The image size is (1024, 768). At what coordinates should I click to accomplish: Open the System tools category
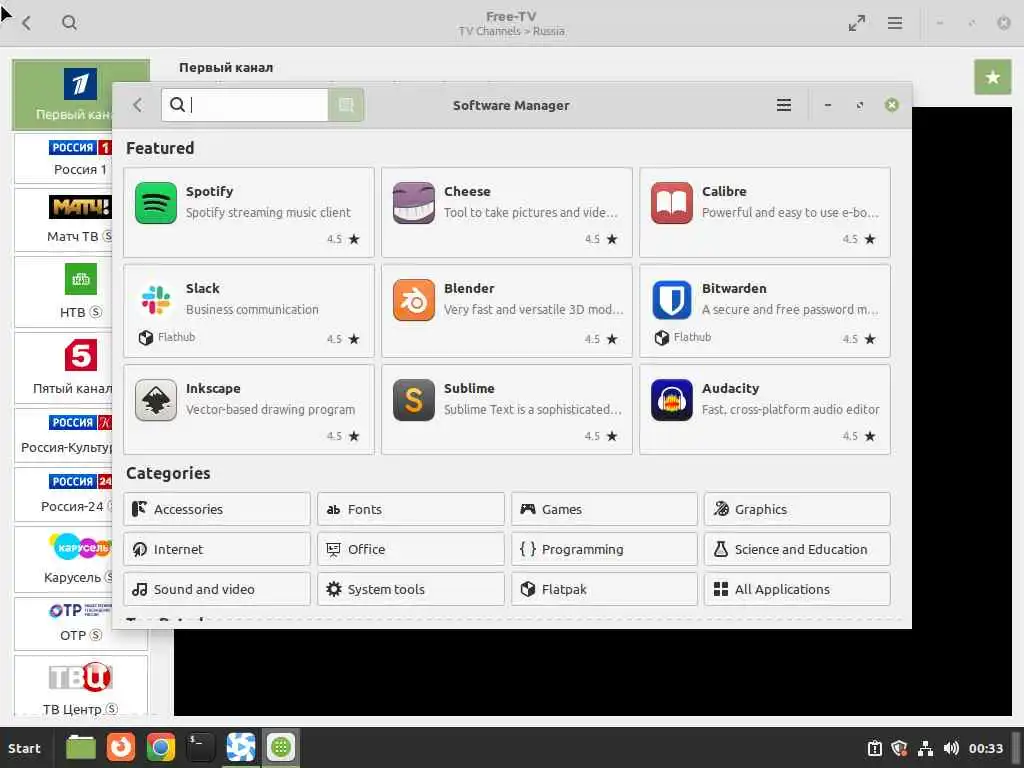[411, 589]
